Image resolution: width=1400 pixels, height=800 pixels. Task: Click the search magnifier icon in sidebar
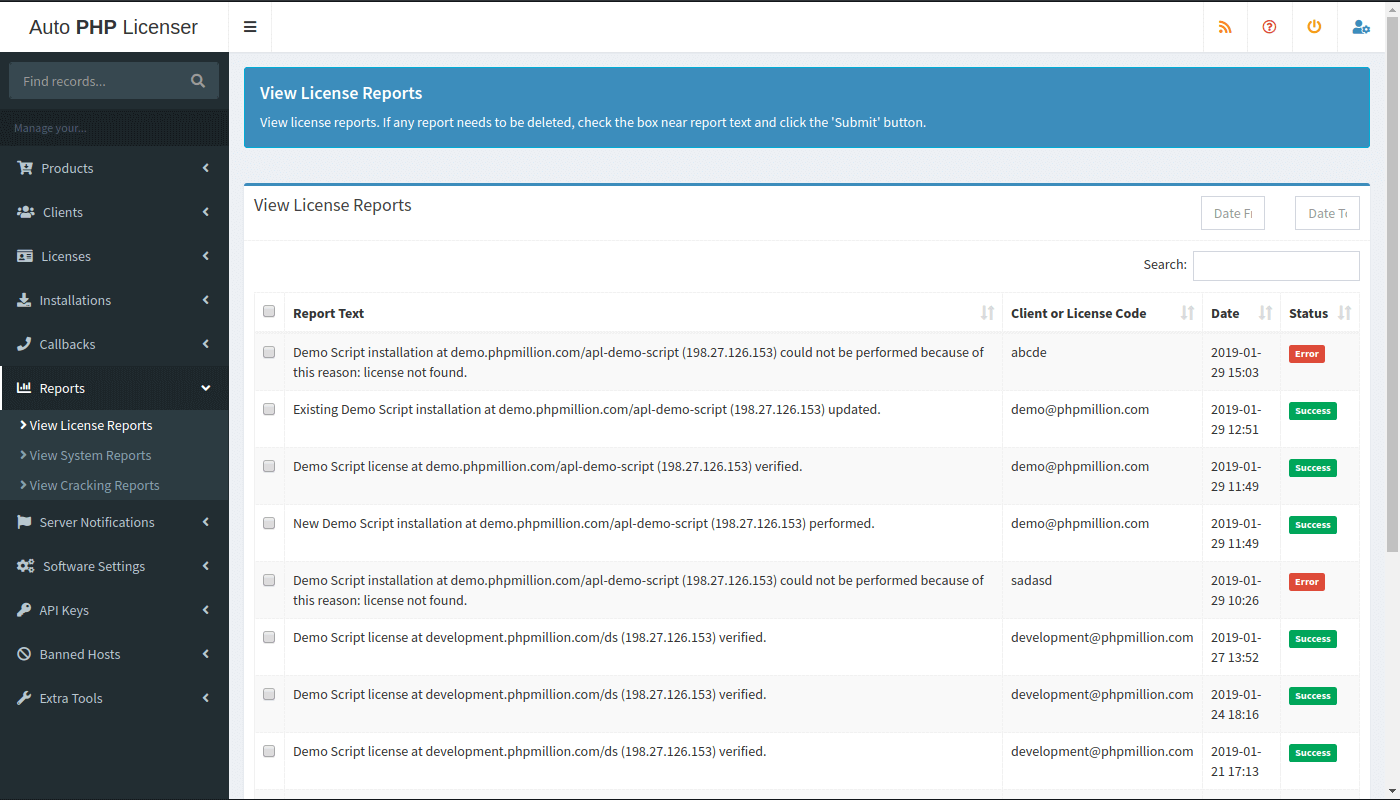pyautogui.click(x=198, y=81)
